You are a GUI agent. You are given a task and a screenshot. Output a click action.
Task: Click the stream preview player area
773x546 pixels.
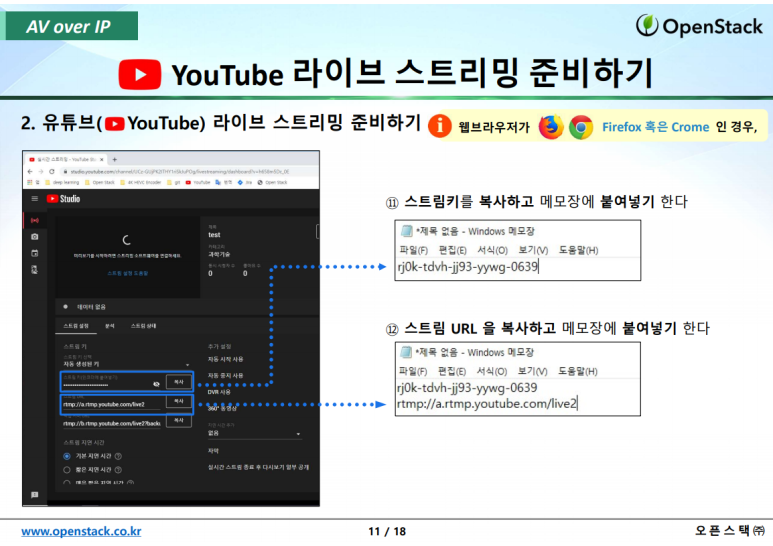127,256
